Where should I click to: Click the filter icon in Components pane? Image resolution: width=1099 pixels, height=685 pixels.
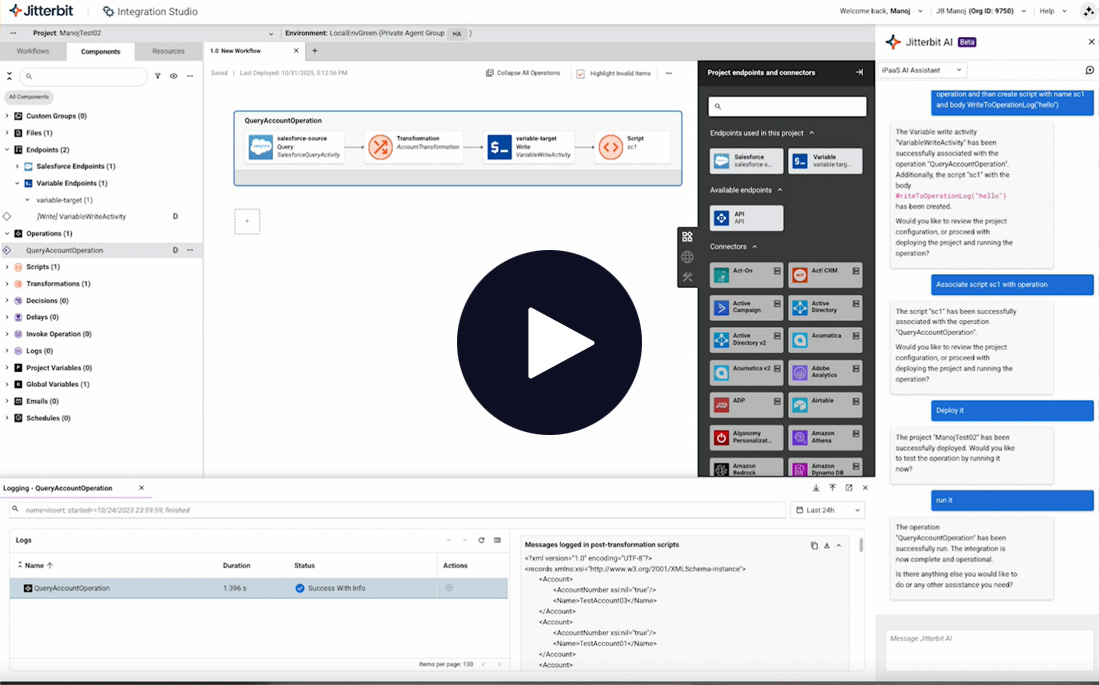(158, 76)
